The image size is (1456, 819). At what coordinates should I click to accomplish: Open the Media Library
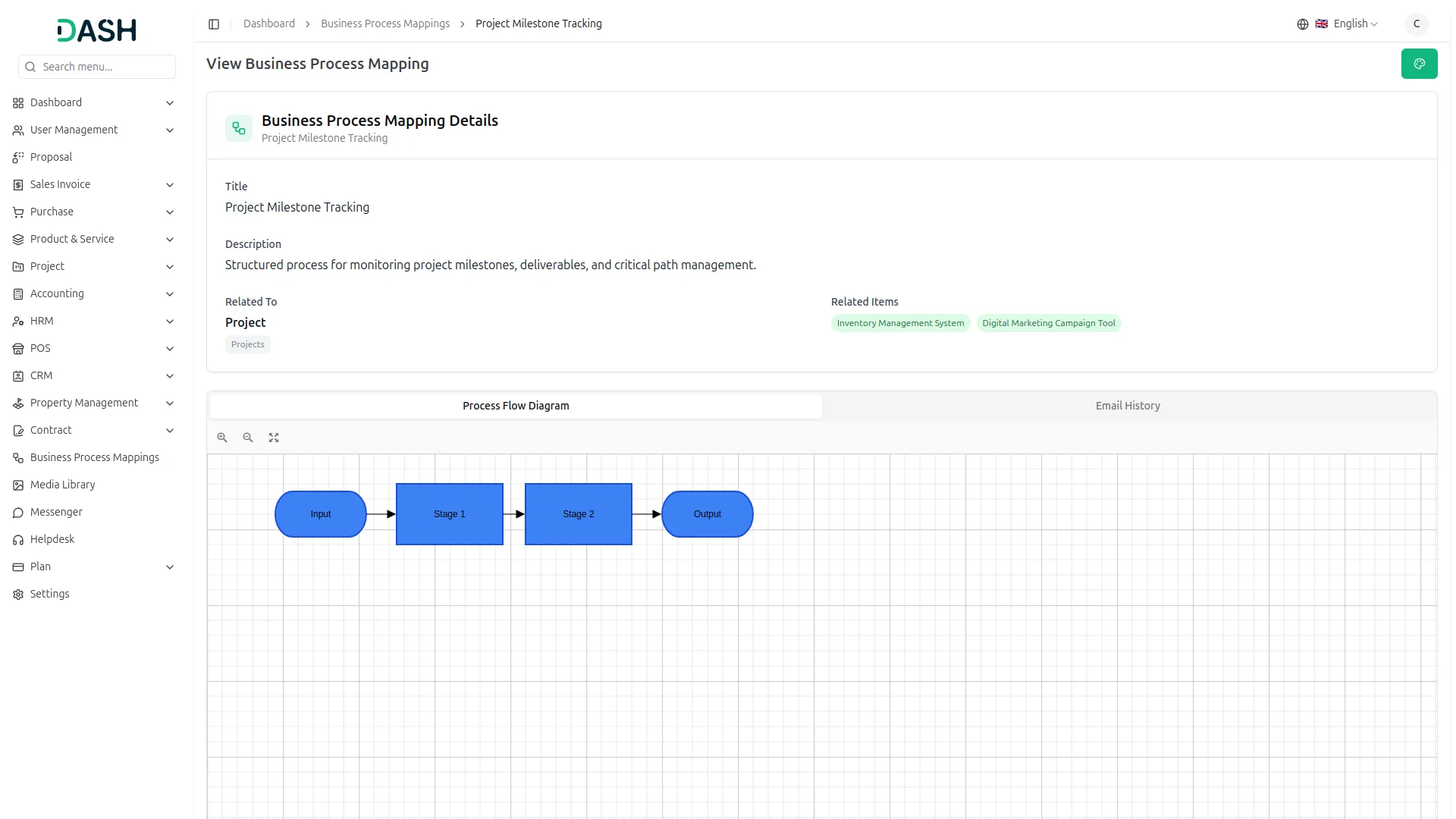coord(61,485)
